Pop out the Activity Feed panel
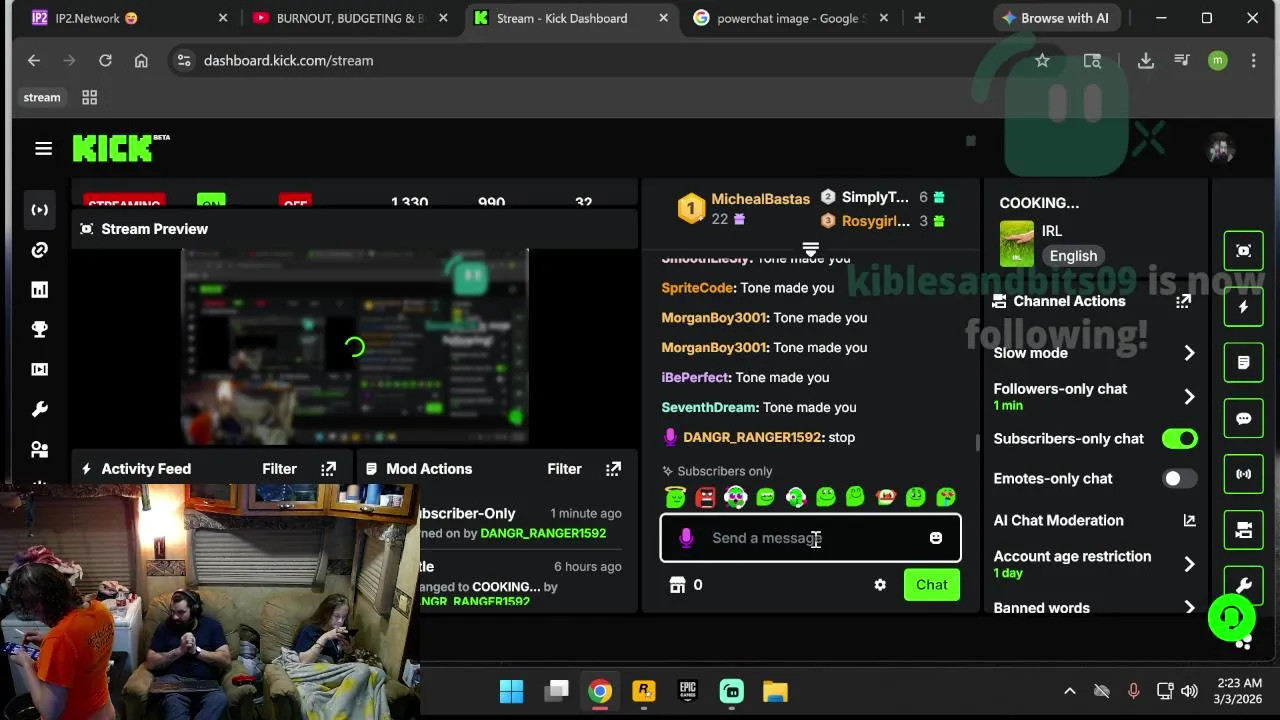The image size is (1280, 720). [x=328, y=468]
